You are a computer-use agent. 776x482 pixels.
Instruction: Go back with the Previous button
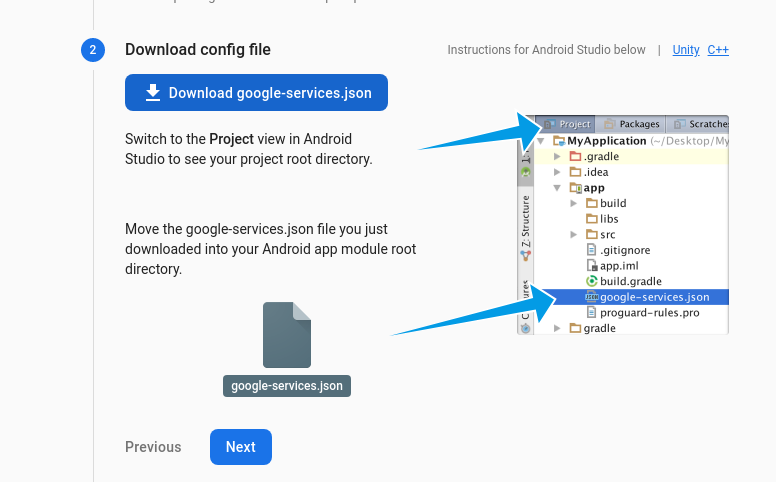point(153,447)
